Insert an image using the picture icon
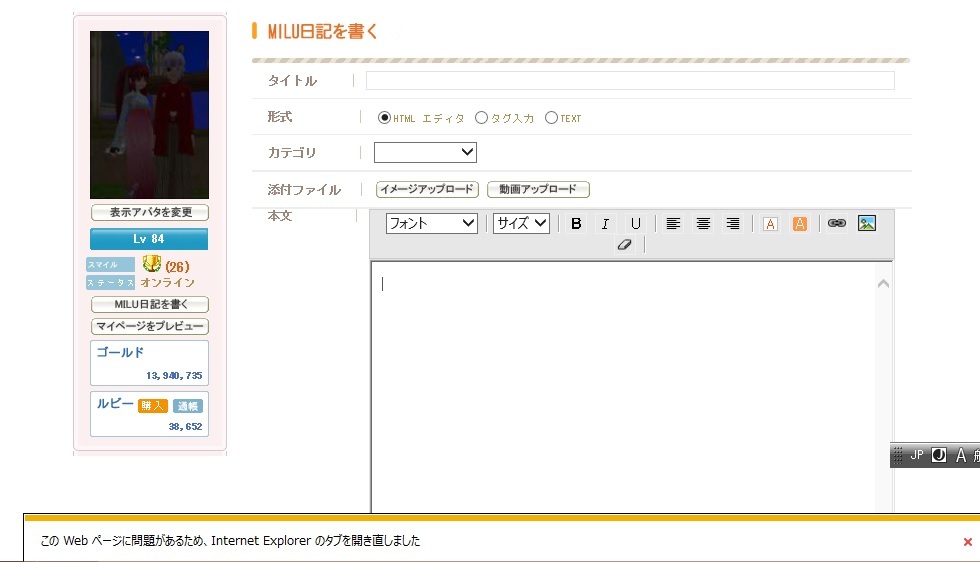The image size is (980, 562). (x=867, y=224)
